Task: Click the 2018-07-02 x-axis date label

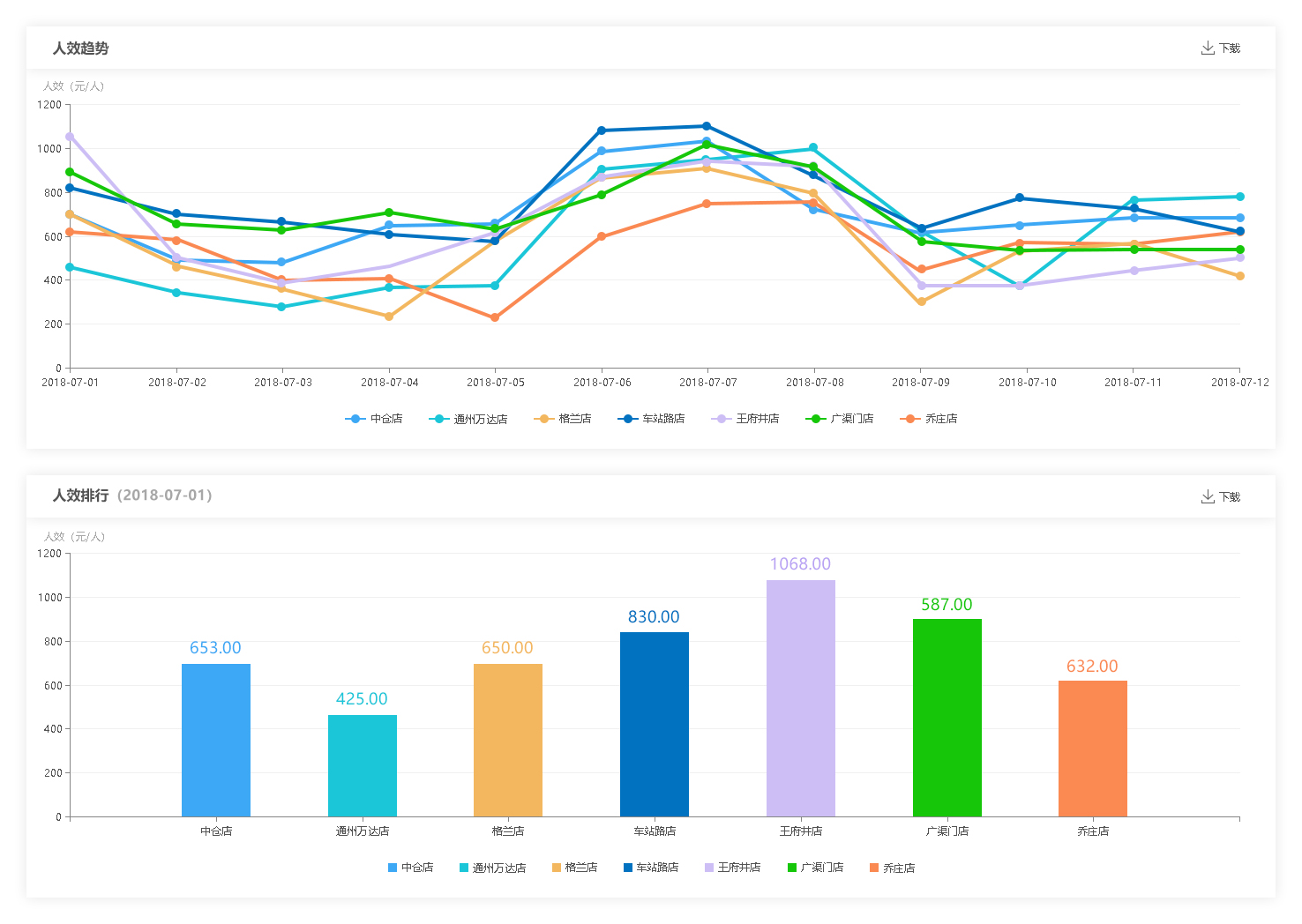Action: (x=177, y=383)
